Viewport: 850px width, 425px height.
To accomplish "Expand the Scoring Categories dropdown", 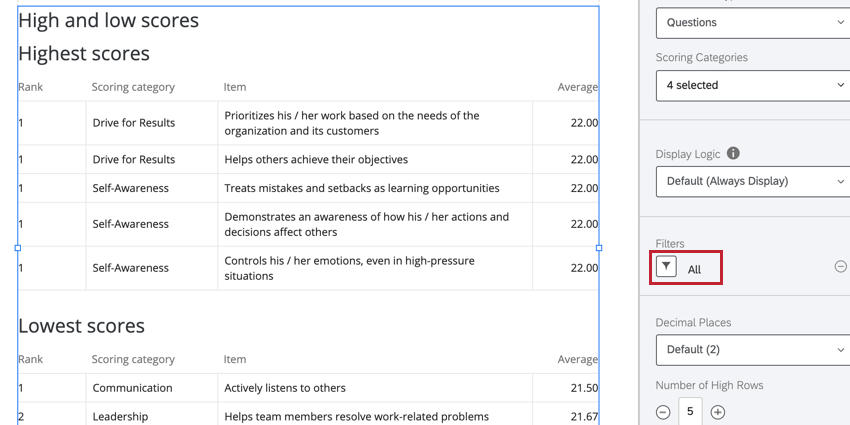I will (x=753, y=85).
